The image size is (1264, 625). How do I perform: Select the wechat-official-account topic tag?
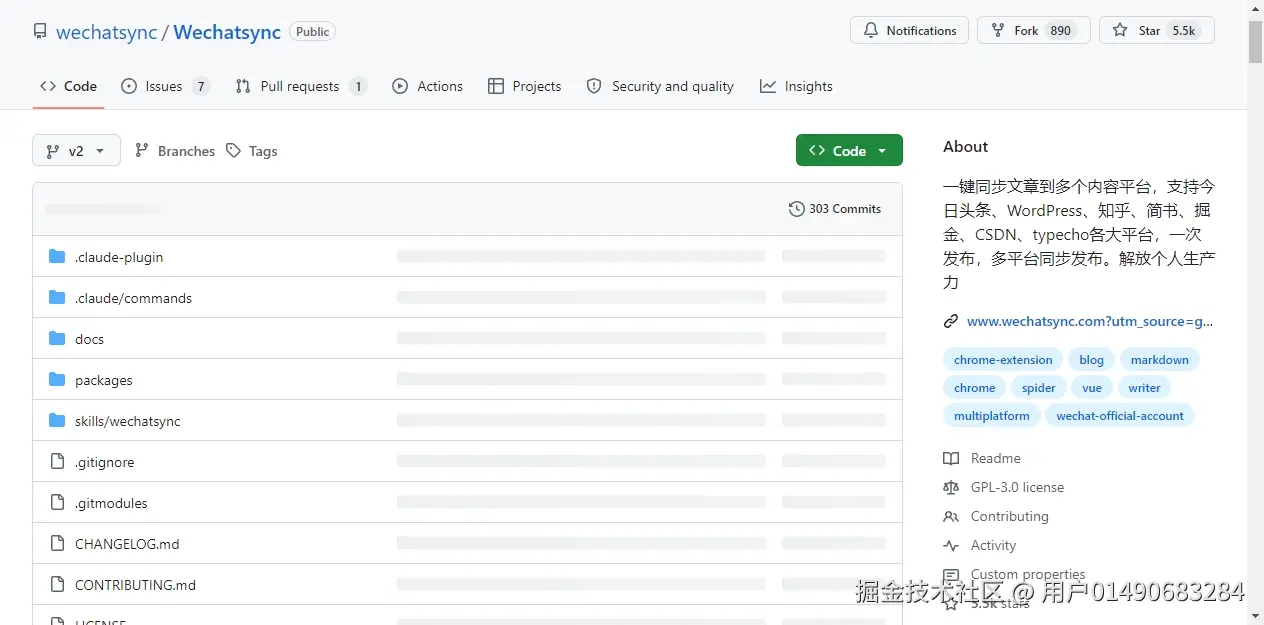pos(1120,416)
